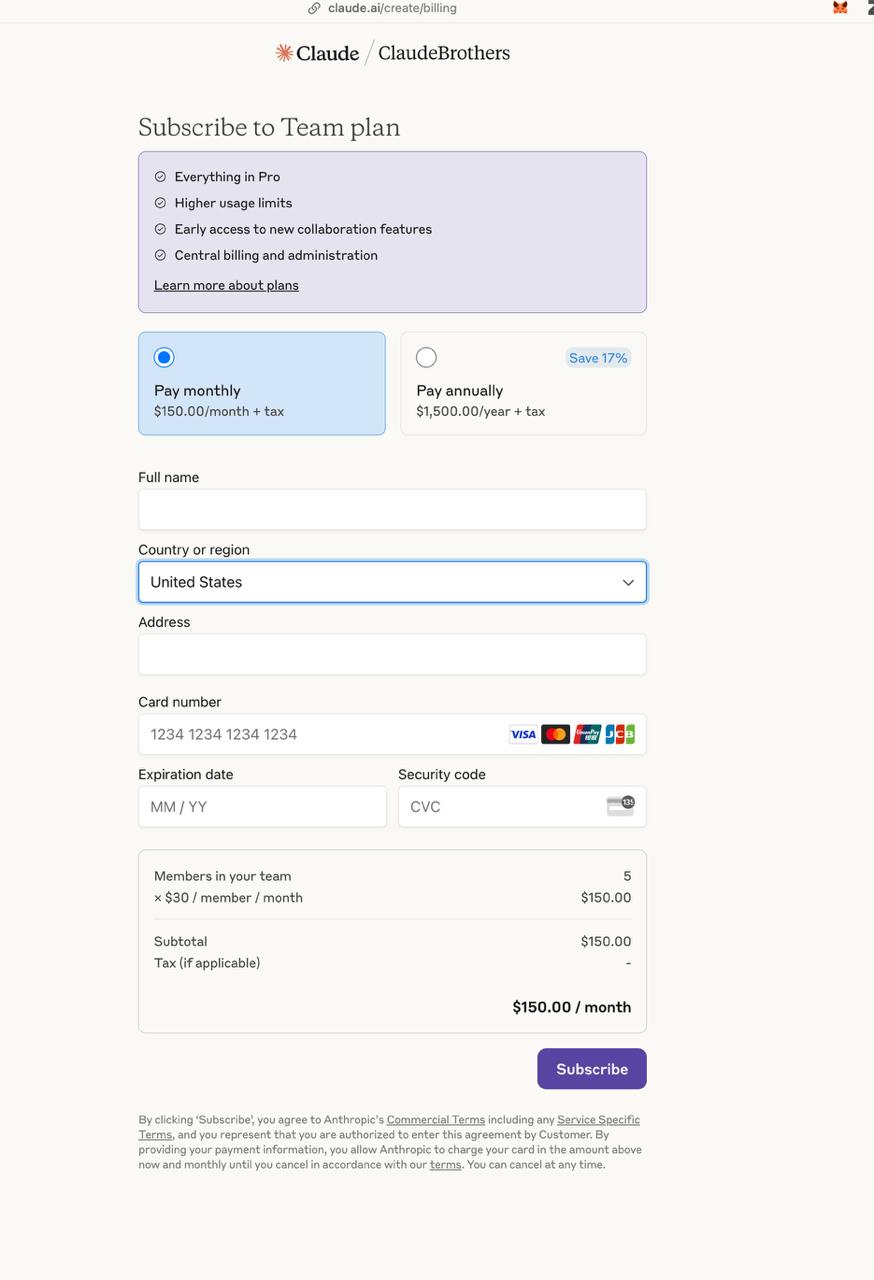The image size is (874, 1280).
Task: Click the UnionPay card icon
Action: point(587,734)
